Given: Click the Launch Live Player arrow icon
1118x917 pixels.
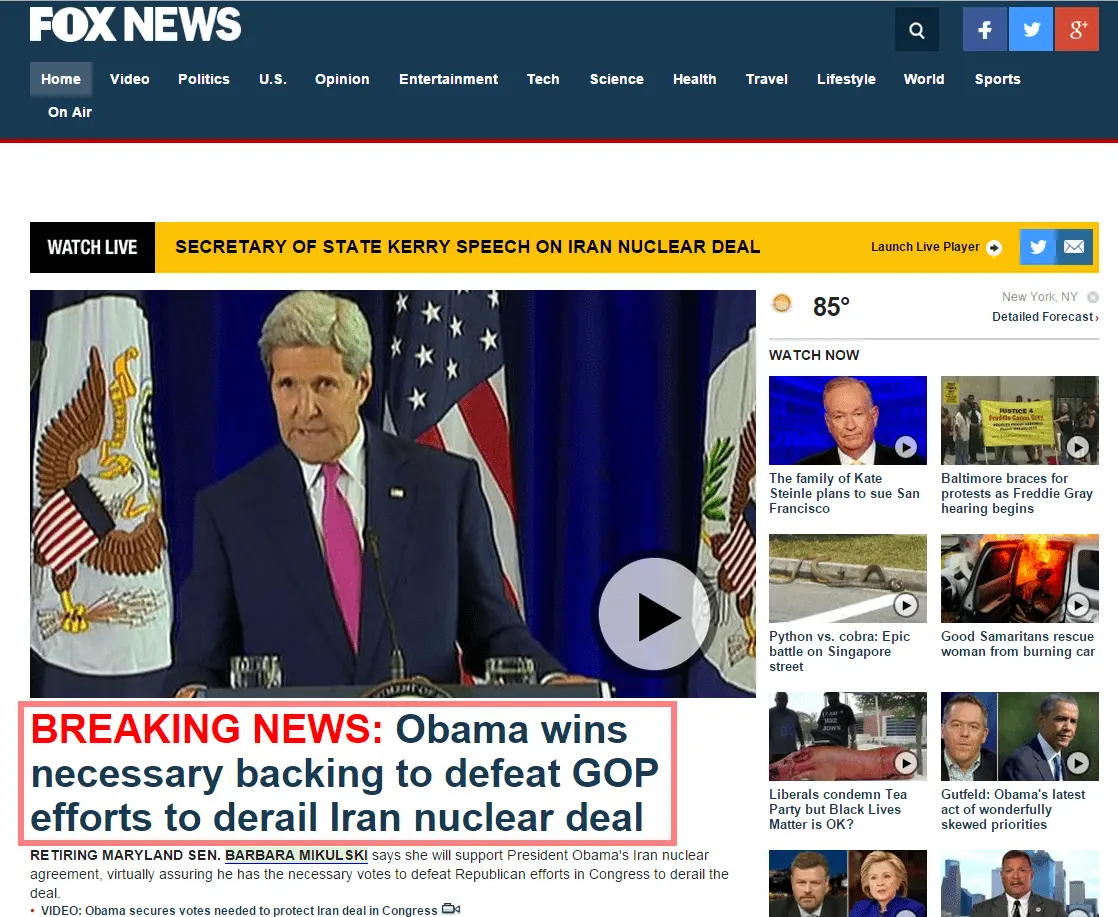Looking at the screenshot, I should pyautogui.click(x=994, y=247).
